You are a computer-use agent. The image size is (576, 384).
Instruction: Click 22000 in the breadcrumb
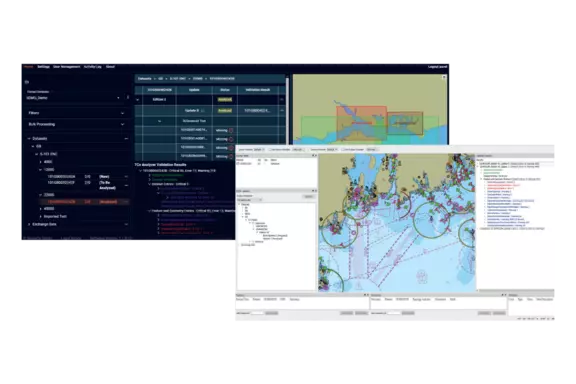[x=198, y=79]
